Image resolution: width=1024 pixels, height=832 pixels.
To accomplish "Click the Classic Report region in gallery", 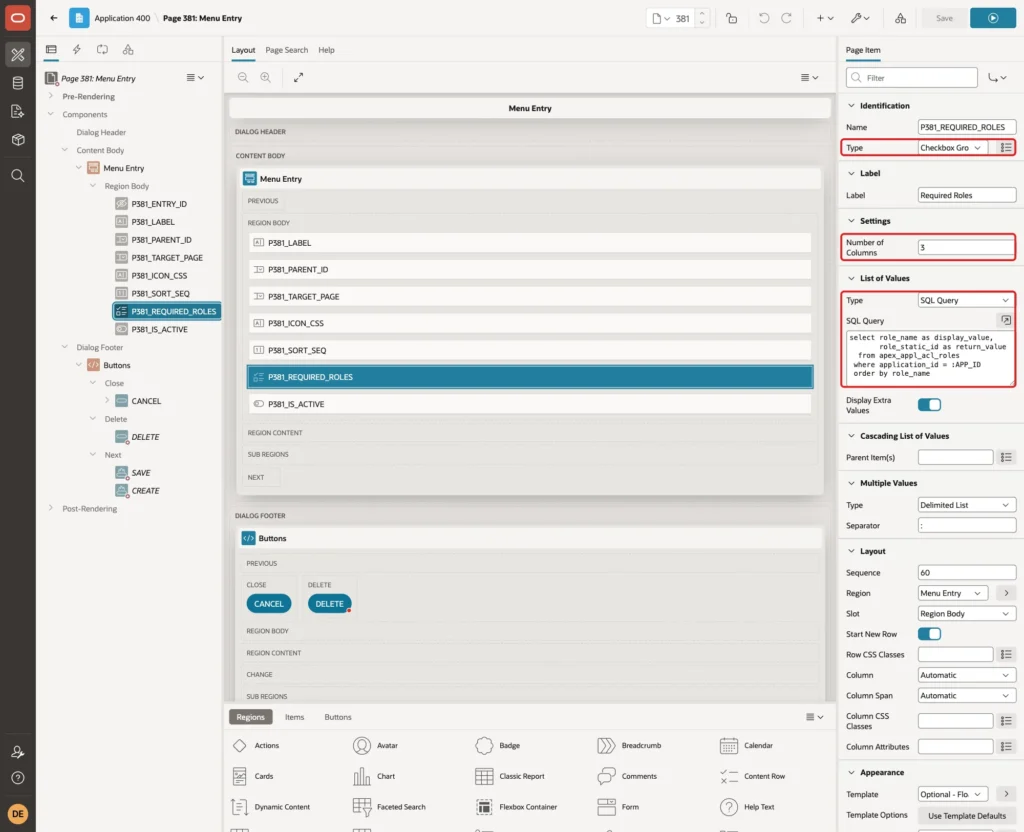I will pyautogui.click(x=510, y=776).
